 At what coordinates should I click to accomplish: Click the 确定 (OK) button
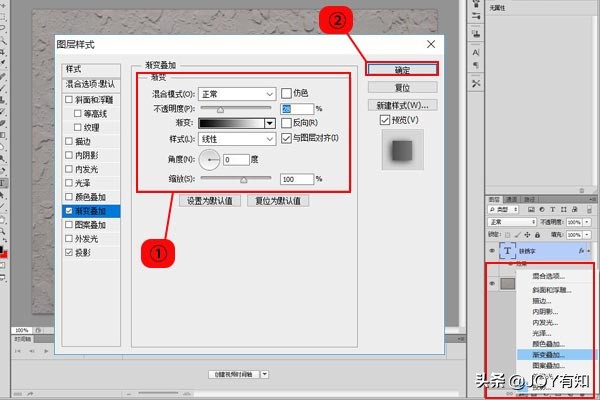click(x=402, y=70)
